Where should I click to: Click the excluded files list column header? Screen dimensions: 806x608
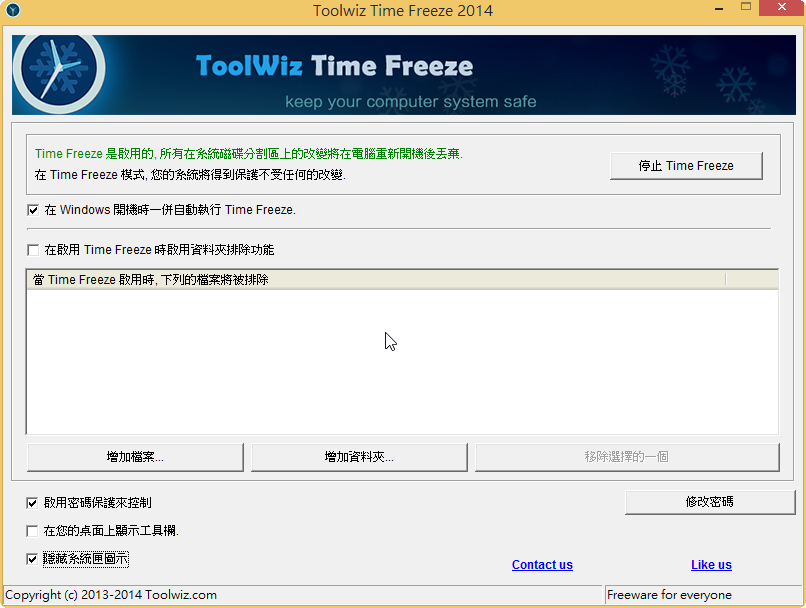[x=376, y=280]
